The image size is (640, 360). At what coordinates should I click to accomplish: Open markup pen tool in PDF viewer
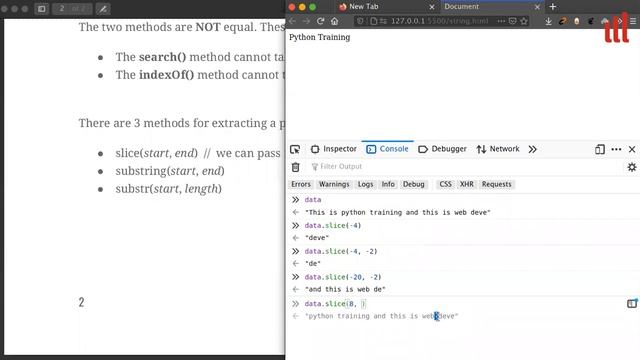(103, 9)
